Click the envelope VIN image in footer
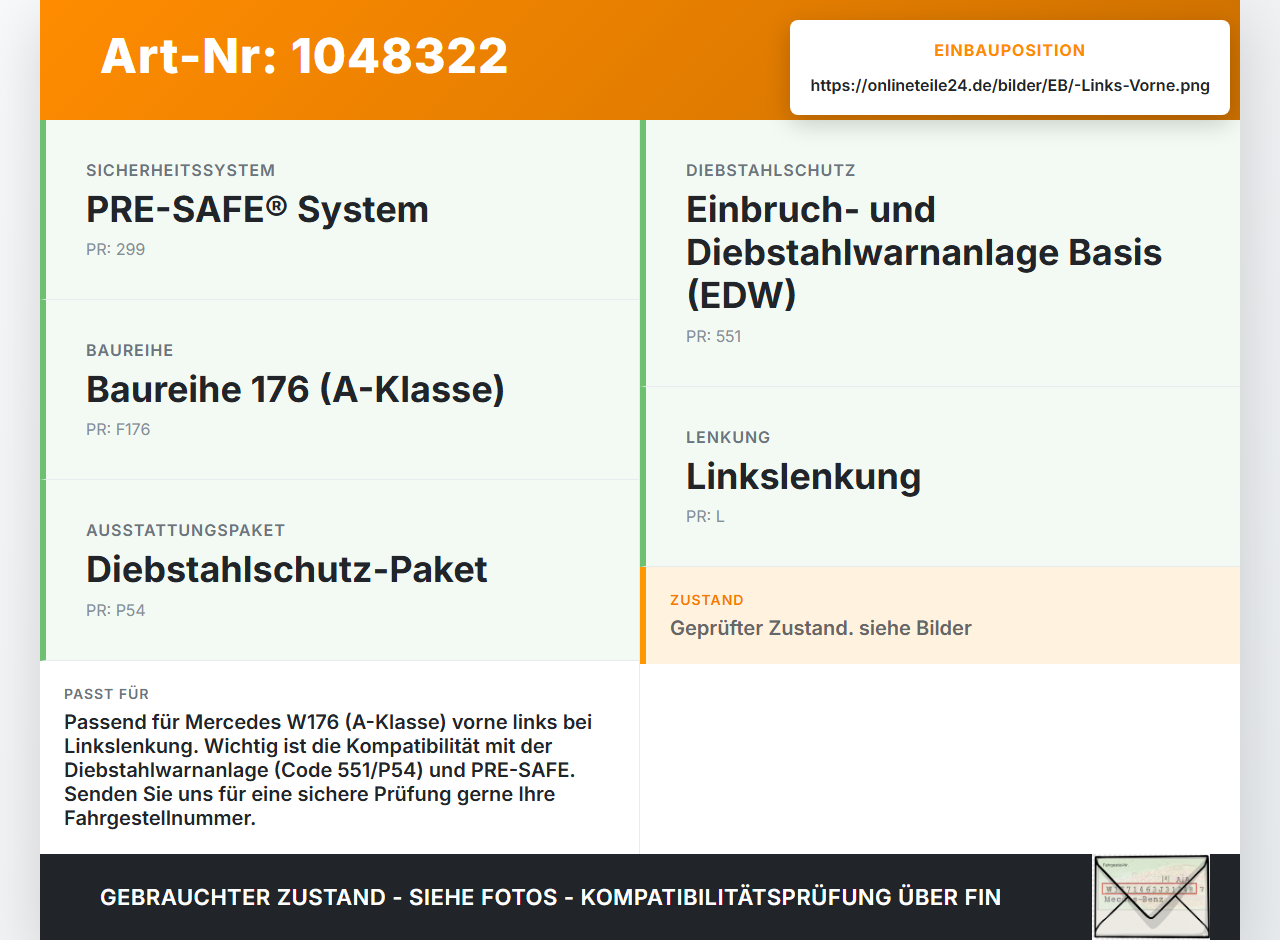 click(1151, 896)
